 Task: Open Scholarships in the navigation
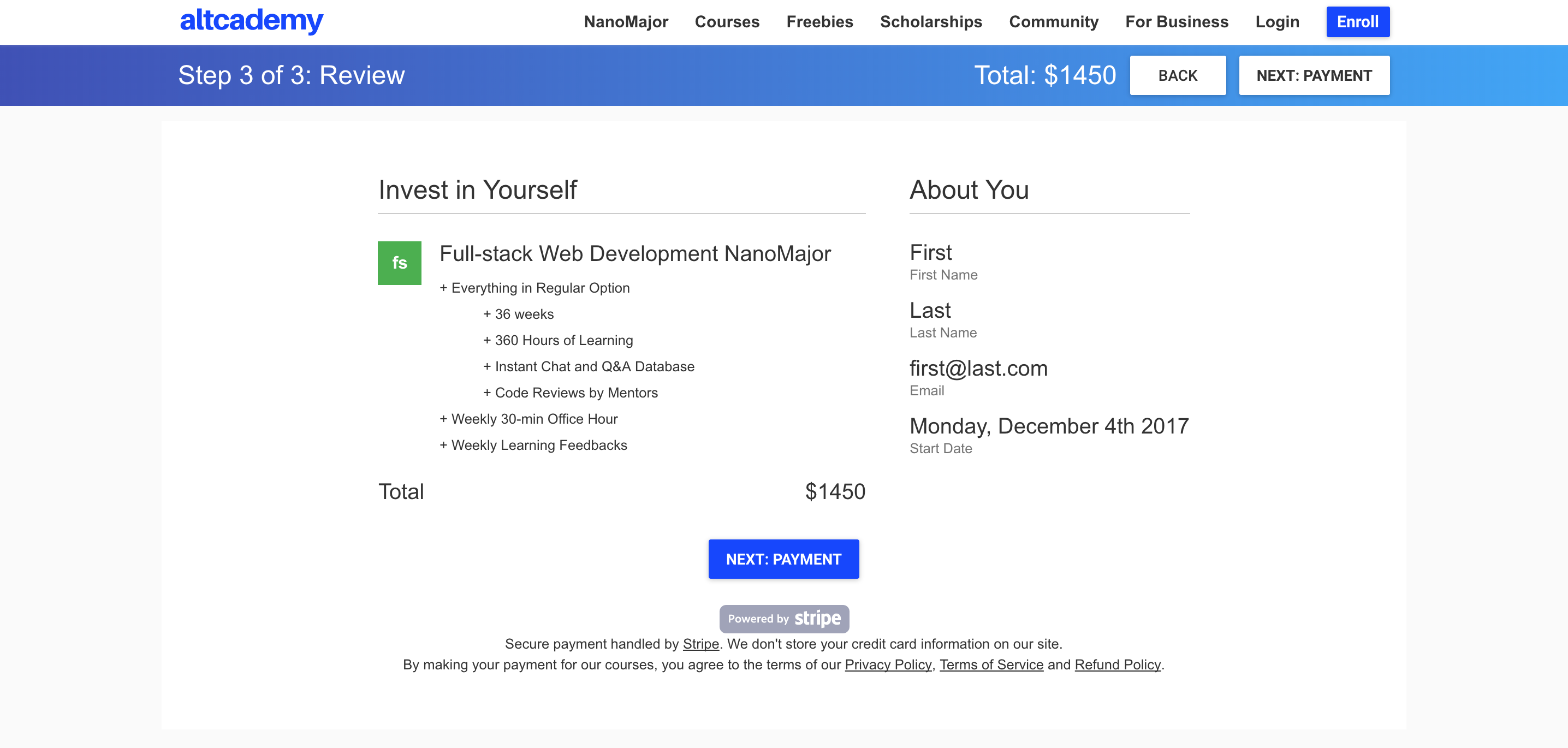(931, 22)
